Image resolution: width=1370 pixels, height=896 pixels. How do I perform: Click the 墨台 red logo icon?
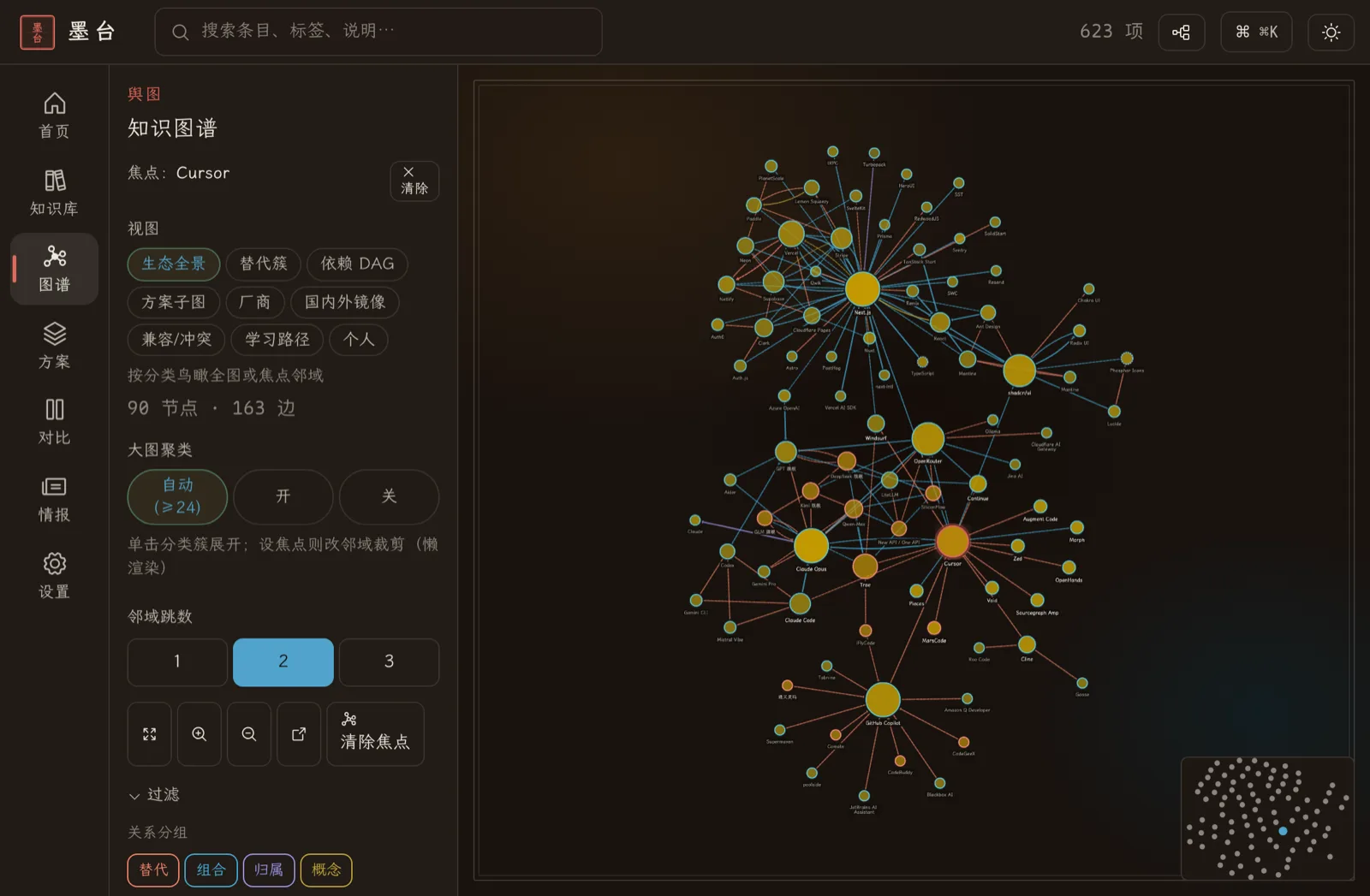point(37,33)
